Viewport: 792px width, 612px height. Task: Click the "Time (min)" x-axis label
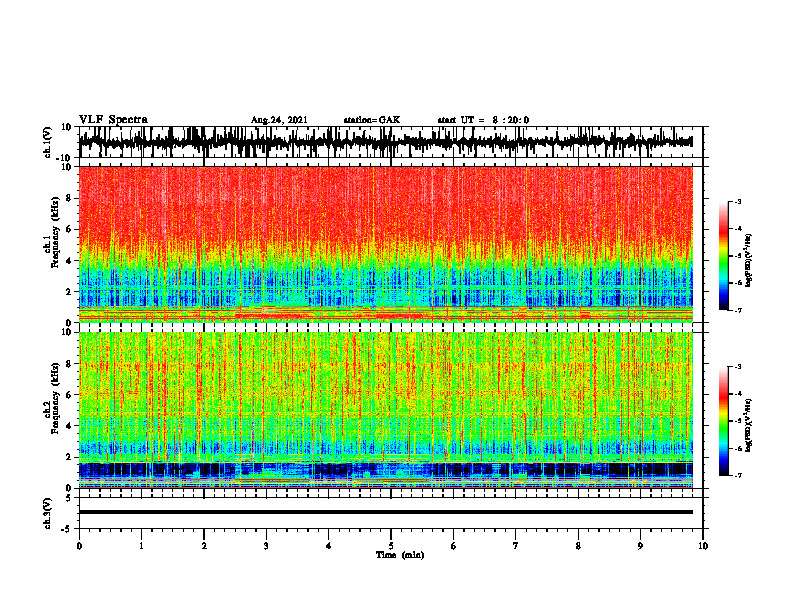(400, 555)
